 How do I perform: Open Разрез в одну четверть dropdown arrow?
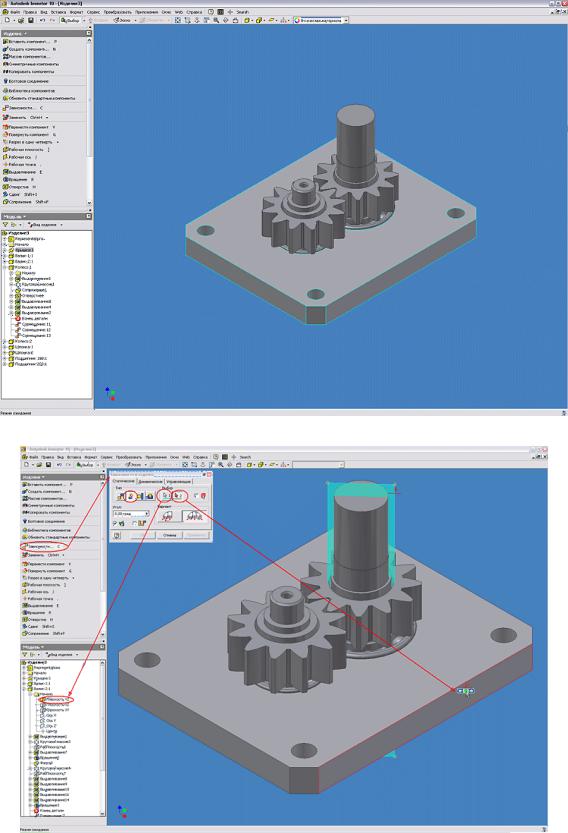click(x=57, y=142)
